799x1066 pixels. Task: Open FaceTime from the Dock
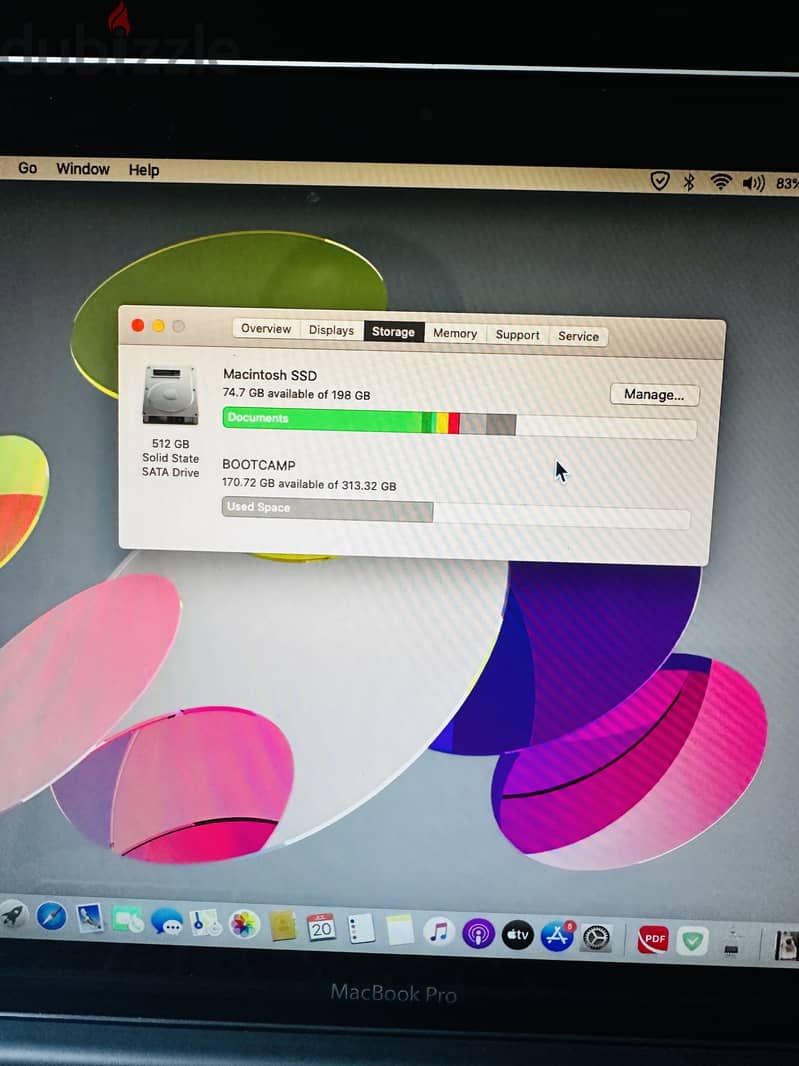[x=128, y=921]
